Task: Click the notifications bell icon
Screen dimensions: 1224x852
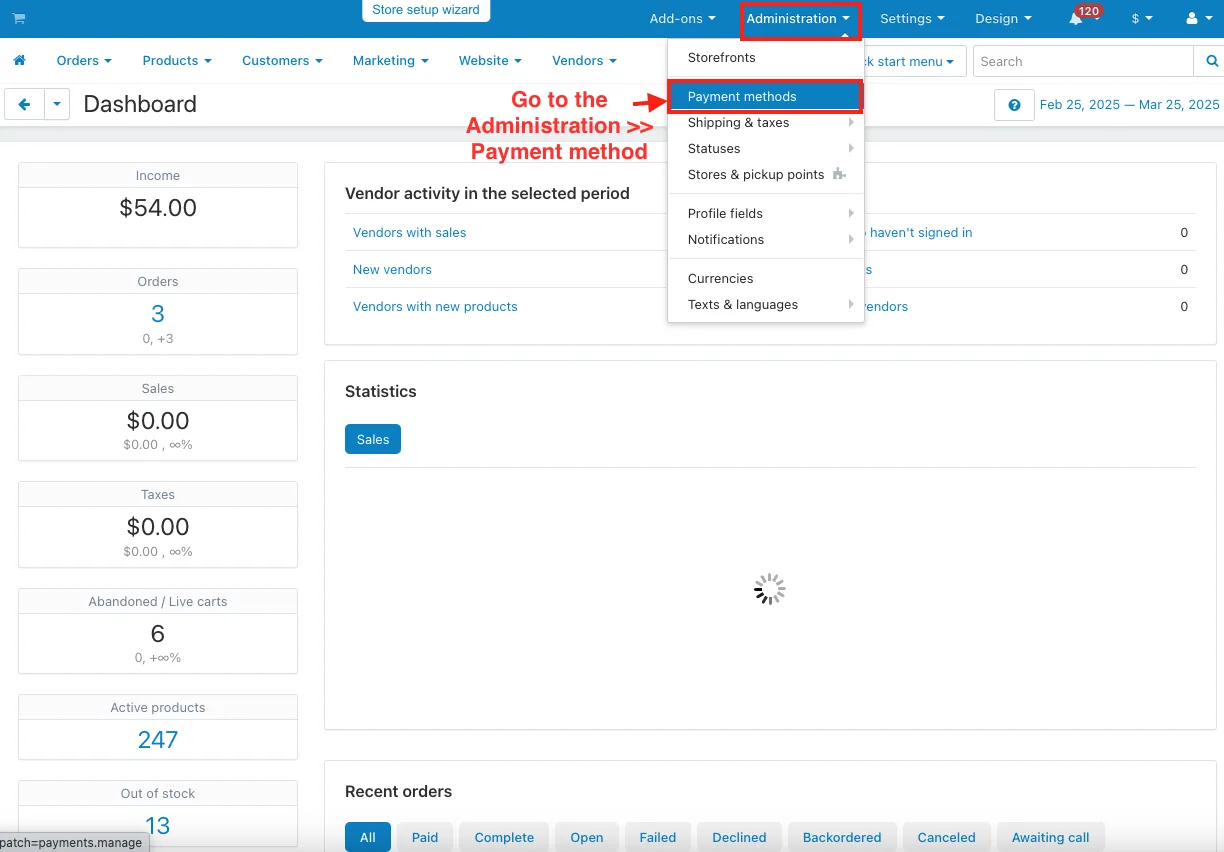Action: [1076, 19]
